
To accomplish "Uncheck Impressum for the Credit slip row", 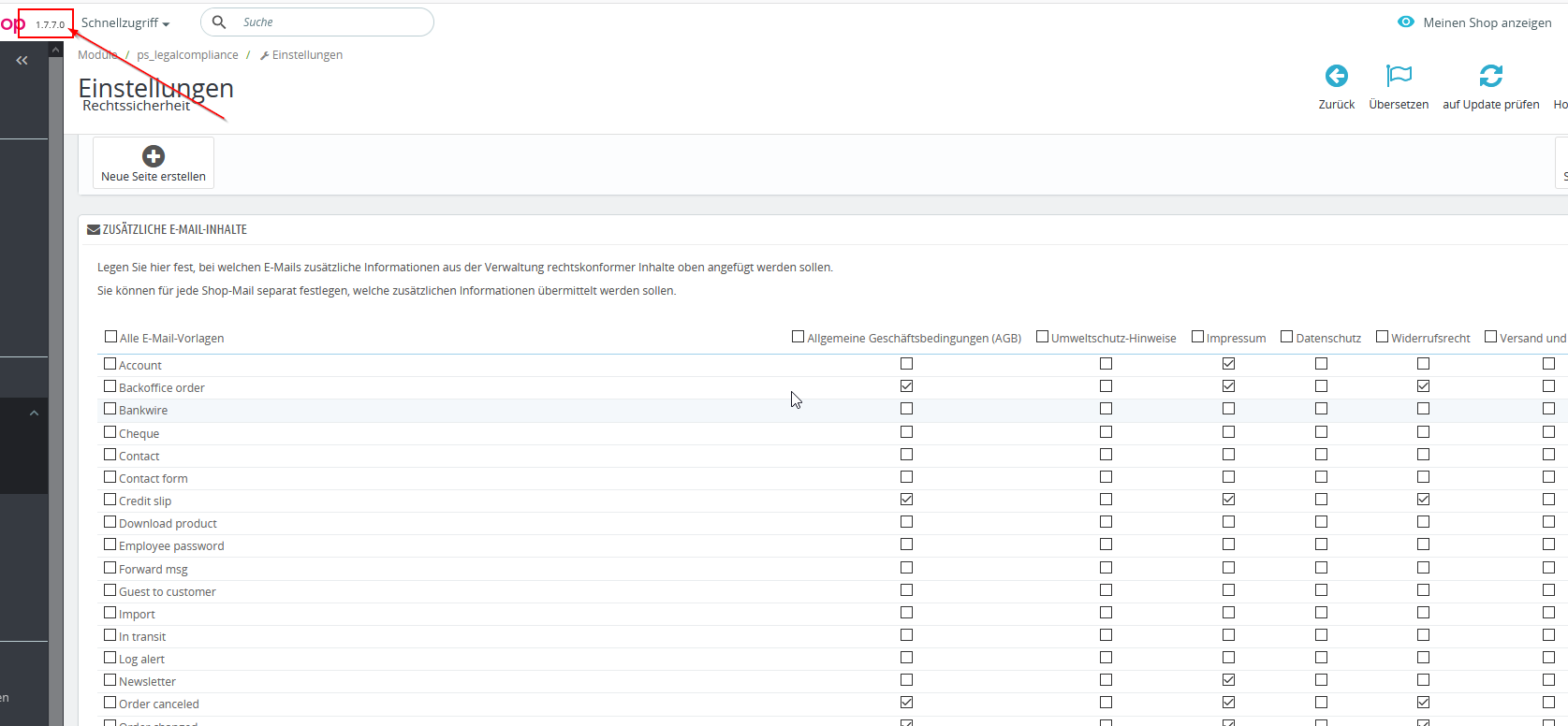I will point(1228,499).
